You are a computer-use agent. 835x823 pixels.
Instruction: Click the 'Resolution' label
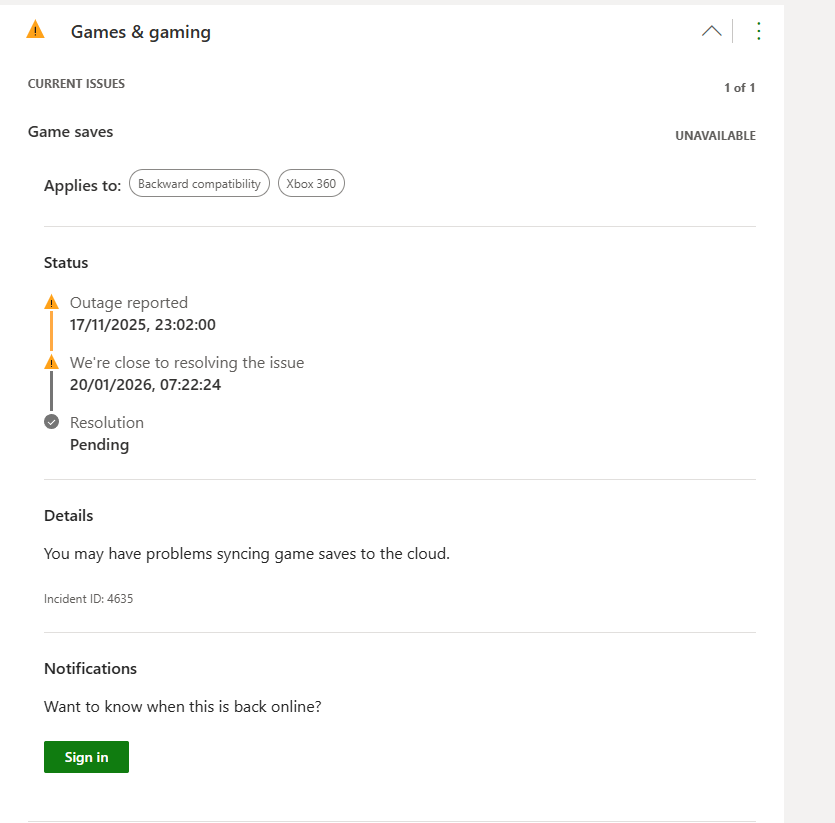pos(107,422)
